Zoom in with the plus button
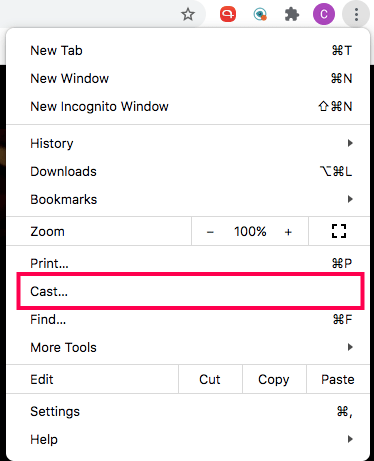Screen dimensions: 374x461 [x=288, y=232]
